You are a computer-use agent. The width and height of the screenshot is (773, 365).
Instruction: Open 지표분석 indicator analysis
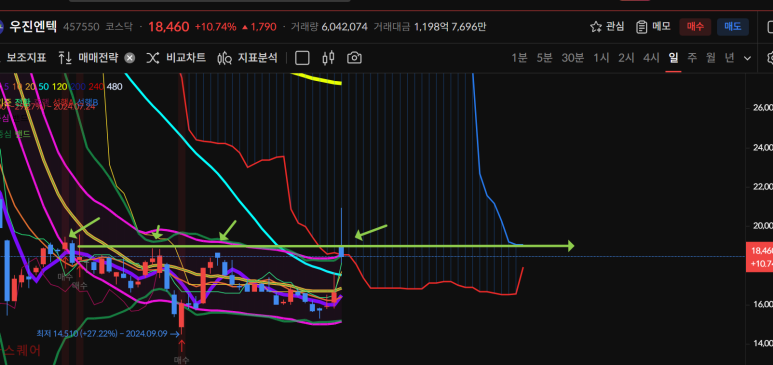click(x=247, y=58)
